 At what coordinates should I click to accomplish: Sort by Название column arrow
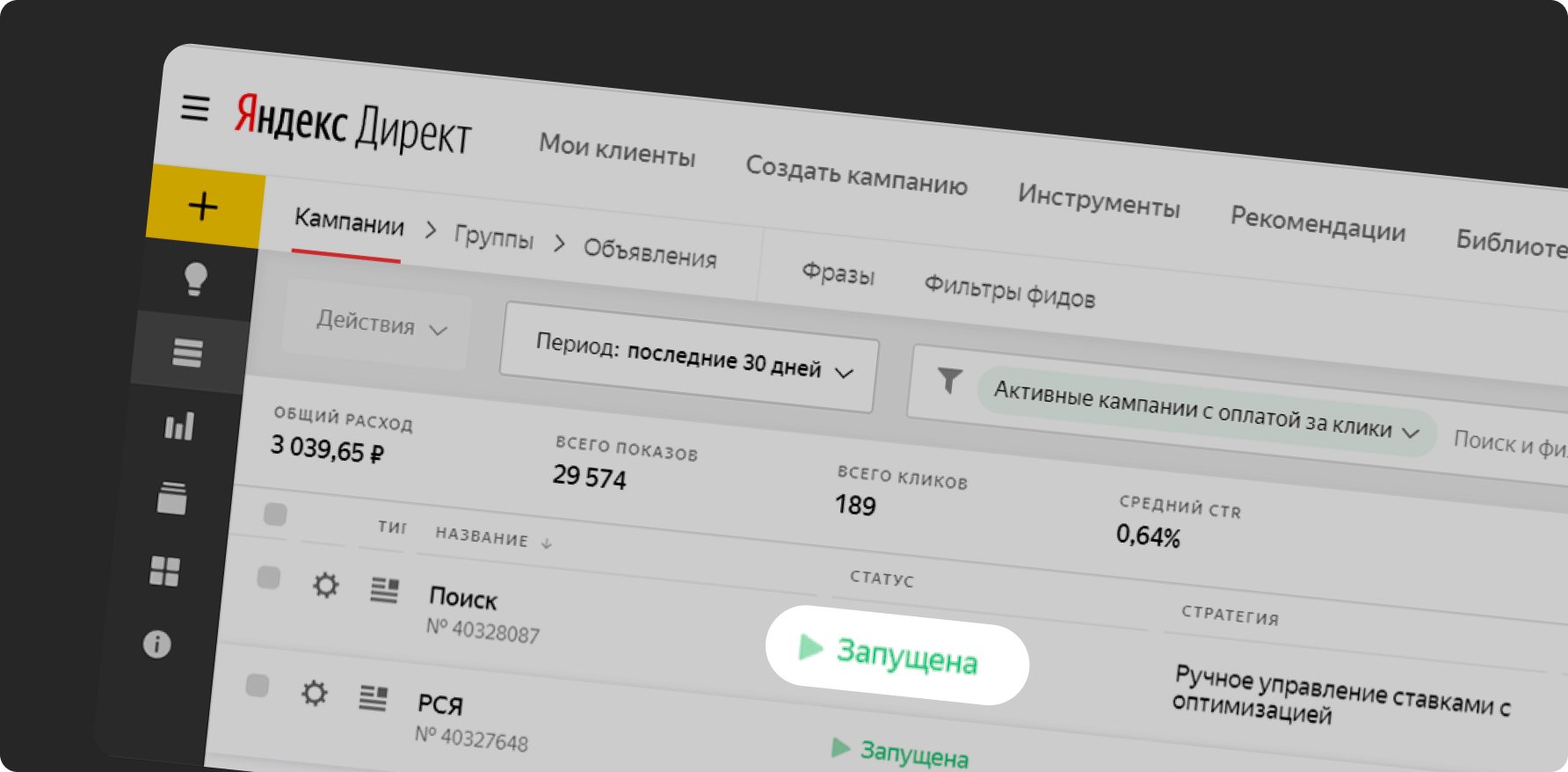click(547, 543)
